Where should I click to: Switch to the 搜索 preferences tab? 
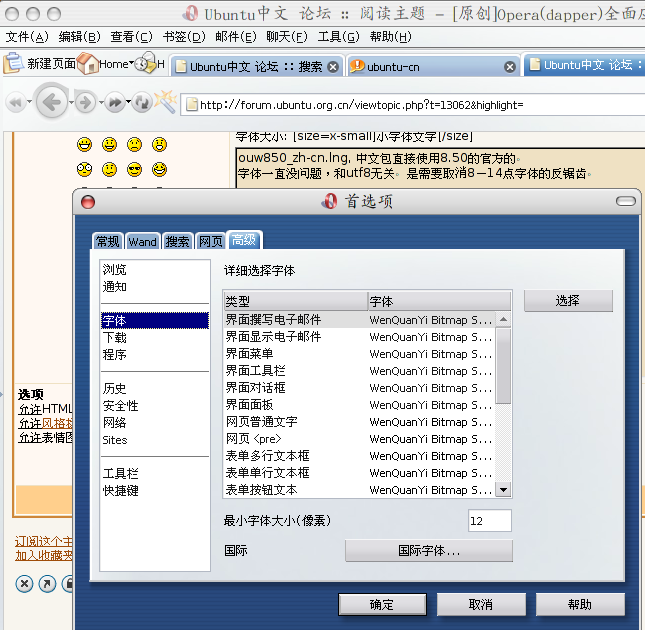tap(177, 241)
